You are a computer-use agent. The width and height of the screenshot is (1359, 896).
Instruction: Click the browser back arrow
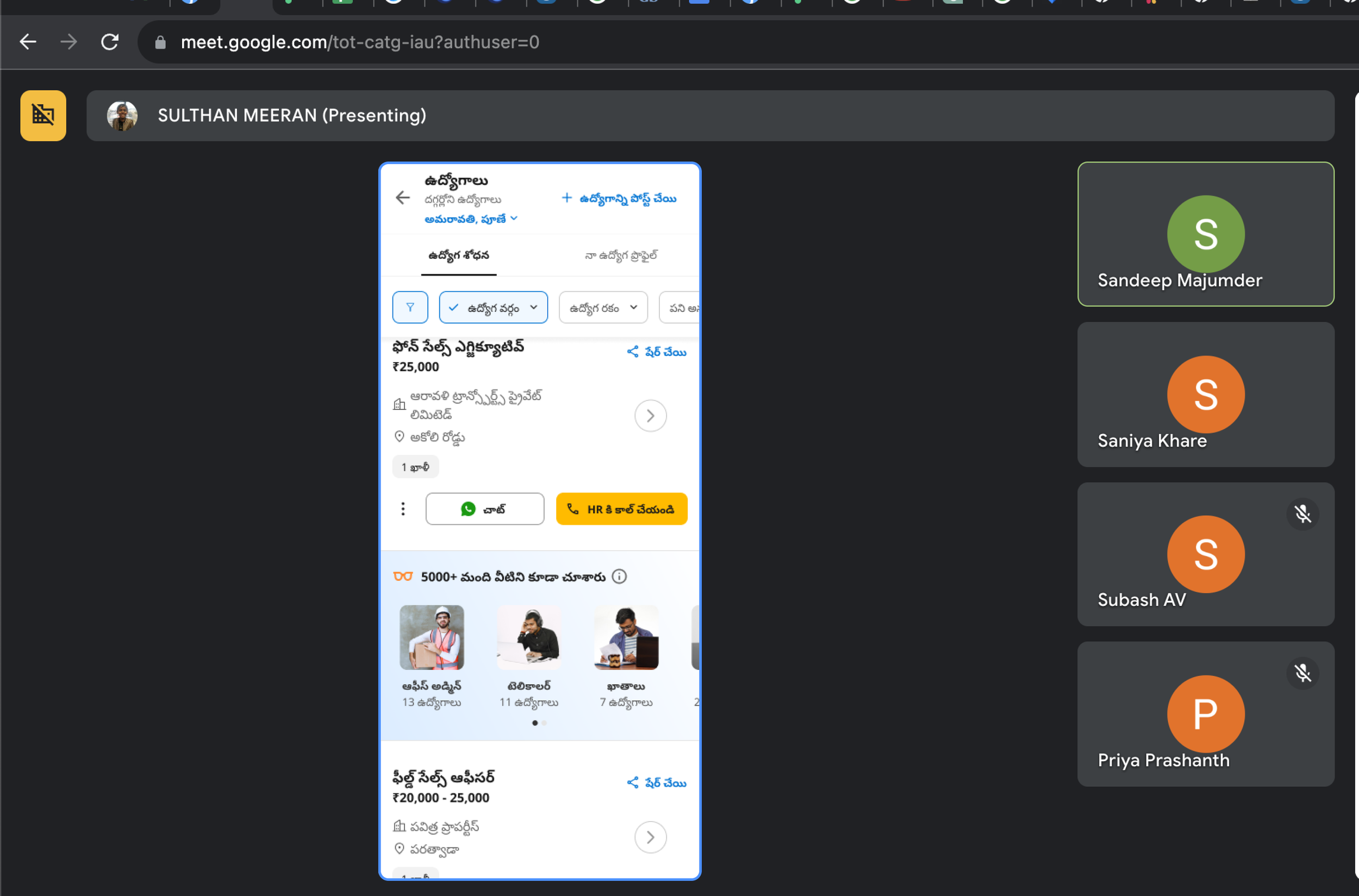coord(27,42)
